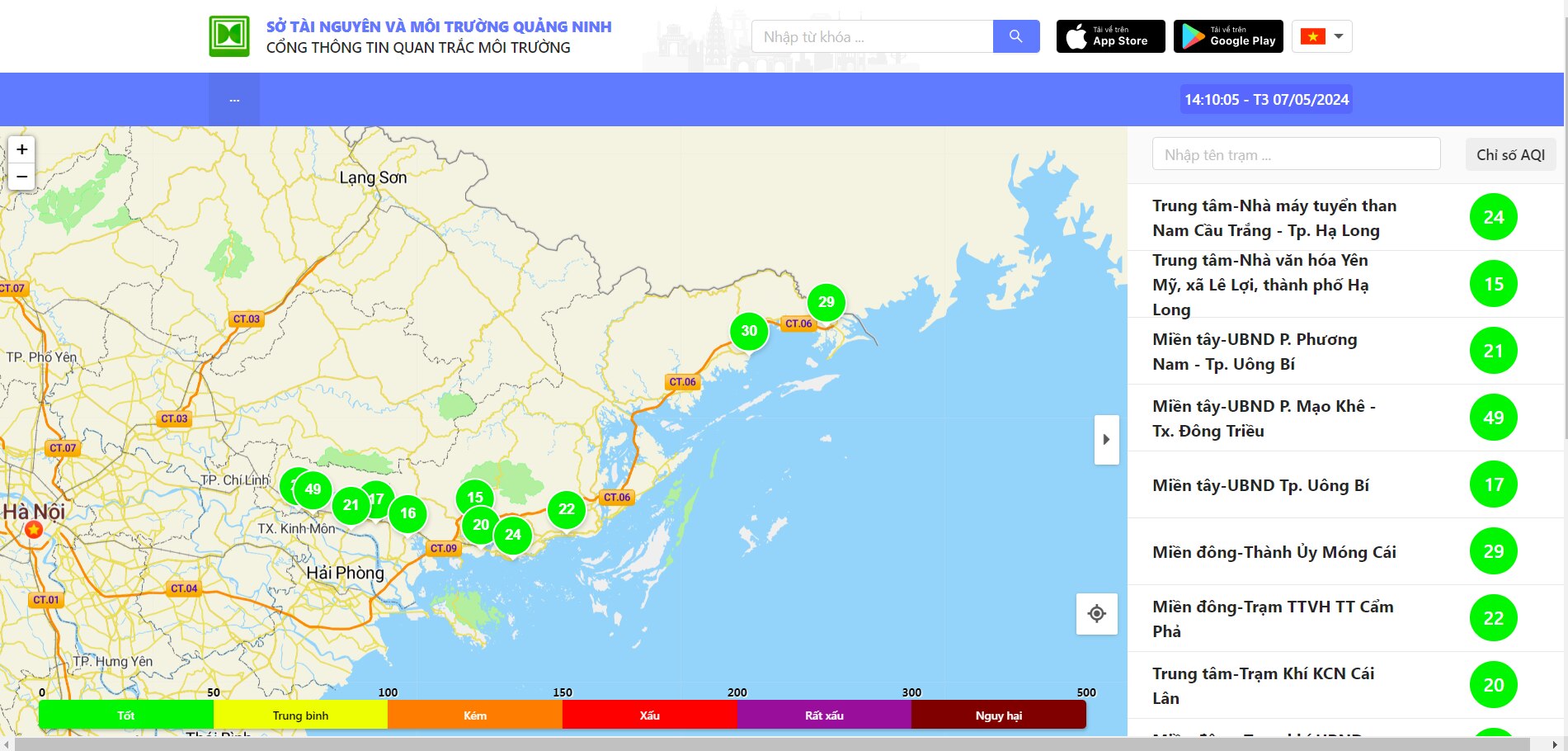
Task: Zoom out the map with minus button
Action: point(22,177)
